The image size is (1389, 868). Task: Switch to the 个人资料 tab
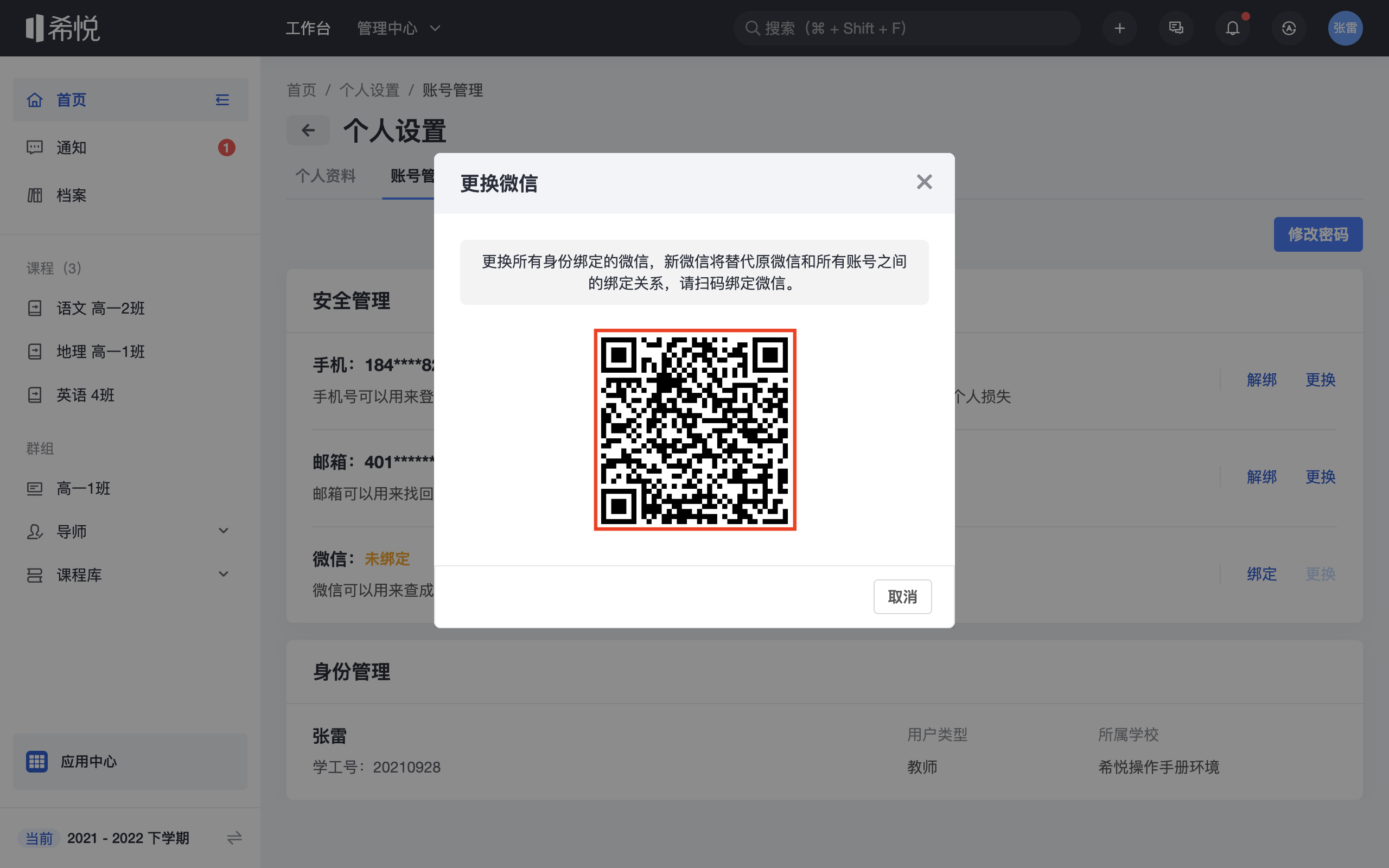point(326,176)
